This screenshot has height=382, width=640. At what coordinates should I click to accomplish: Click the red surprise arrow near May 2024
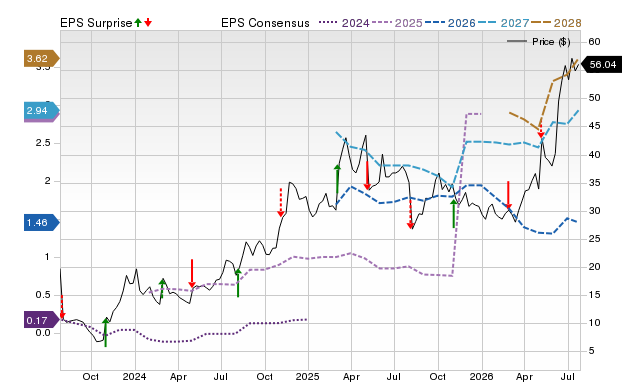point(192,273)
